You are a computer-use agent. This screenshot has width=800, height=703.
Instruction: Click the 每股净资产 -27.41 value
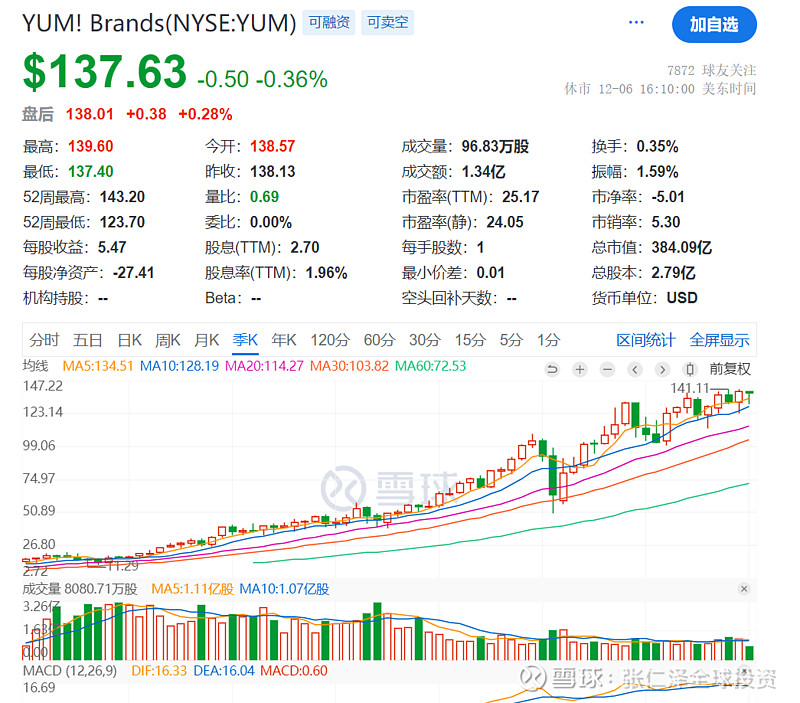point(133,272)
